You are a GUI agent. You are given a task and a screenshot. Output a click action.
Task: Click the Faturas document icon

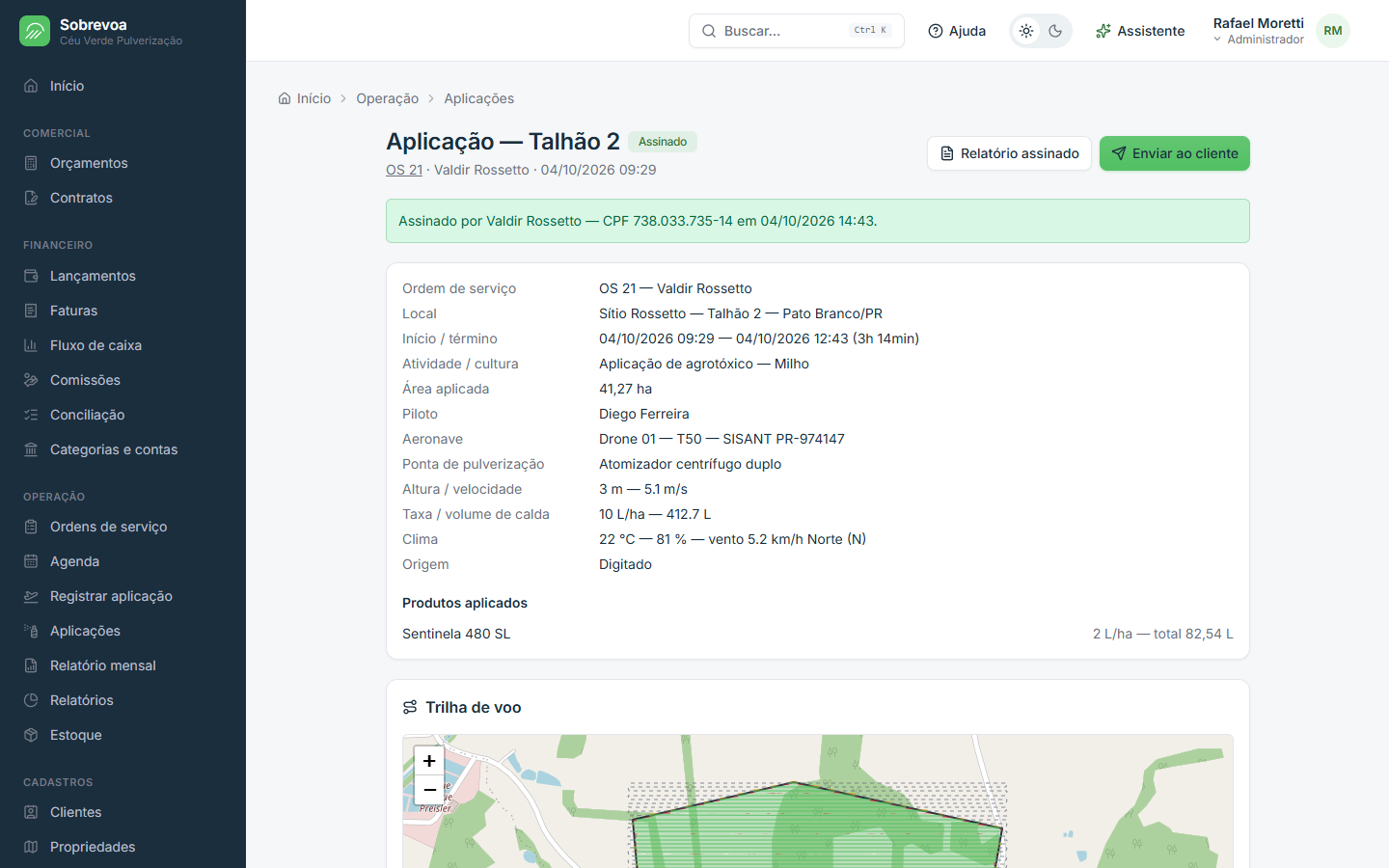click(31, 311)
